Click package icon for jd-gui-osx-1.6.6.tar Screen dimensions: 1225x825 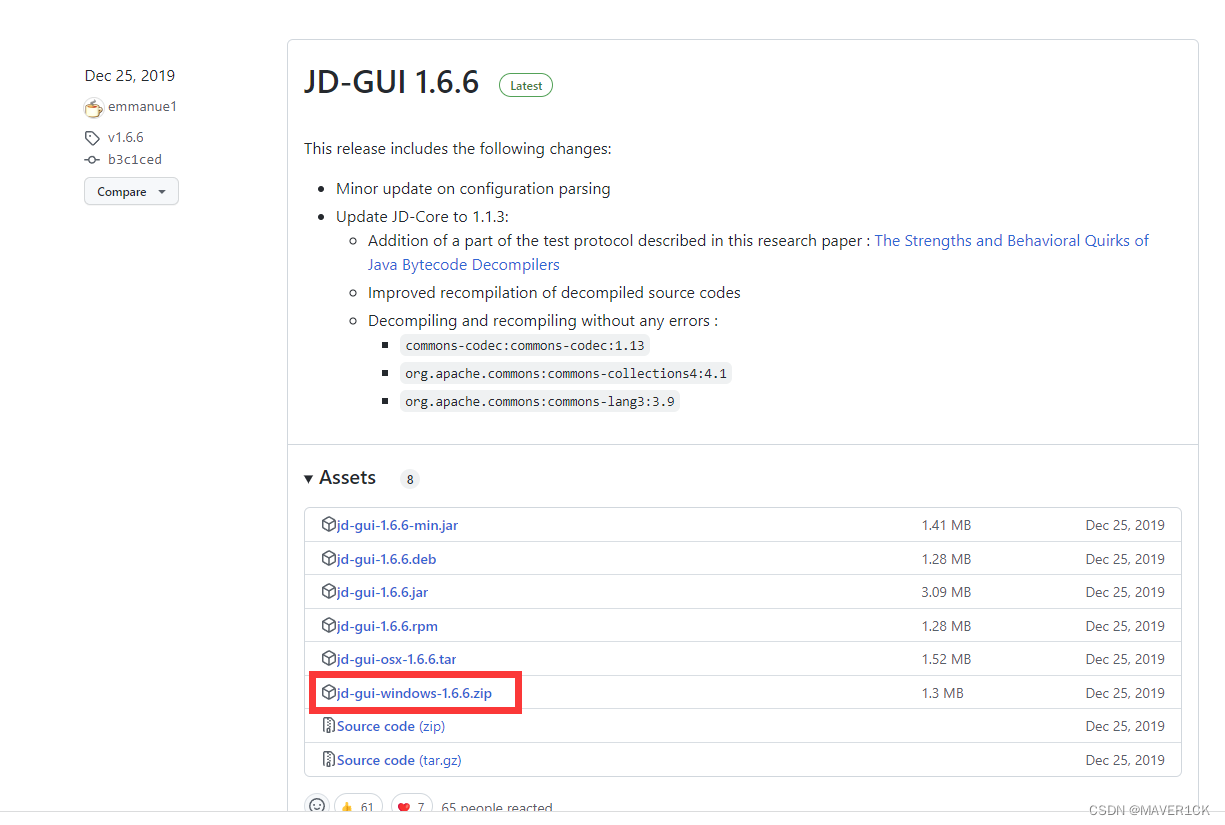pos(329,659)
